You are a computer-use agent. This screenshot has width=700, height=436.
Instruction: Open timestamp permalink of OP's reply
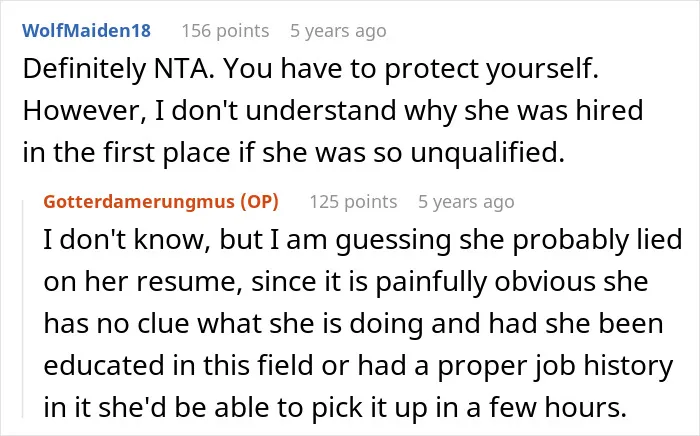[467, 202]
